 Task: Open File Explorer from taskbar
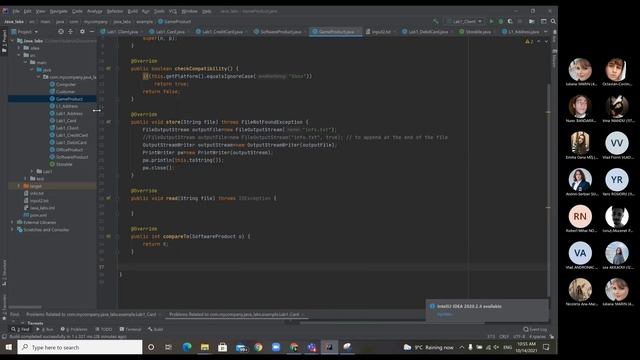[204, 347]
